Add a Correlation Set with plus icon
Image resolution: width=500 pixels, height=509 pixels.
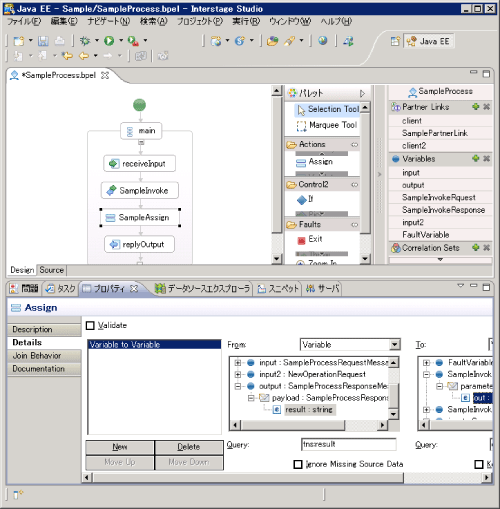tap(476, 247)
